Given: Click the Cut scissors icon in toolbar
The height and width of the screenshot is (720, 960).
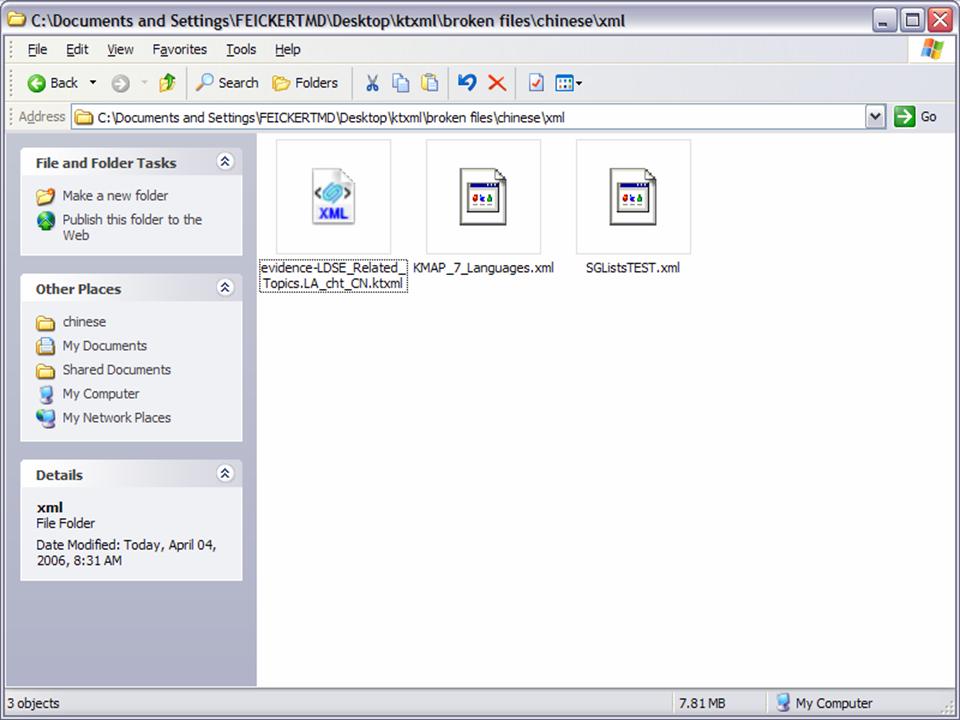Looking at the screenshot, I should [x=371, y=83].
